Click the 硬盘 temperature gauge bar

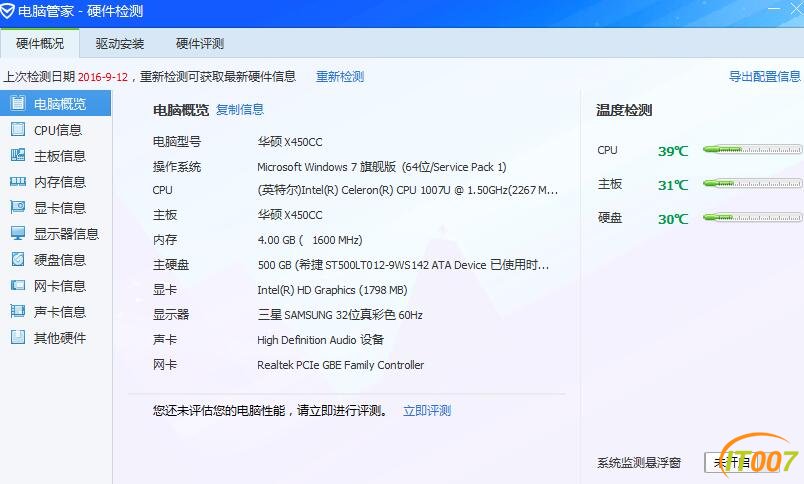click(x=752, y=217)
